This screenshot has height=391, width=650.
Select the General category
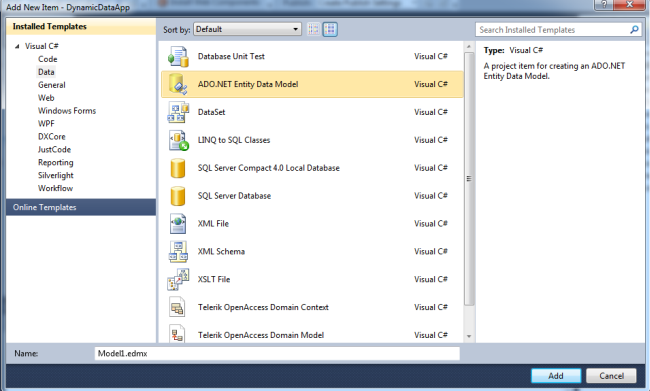[x=52, y=85]
